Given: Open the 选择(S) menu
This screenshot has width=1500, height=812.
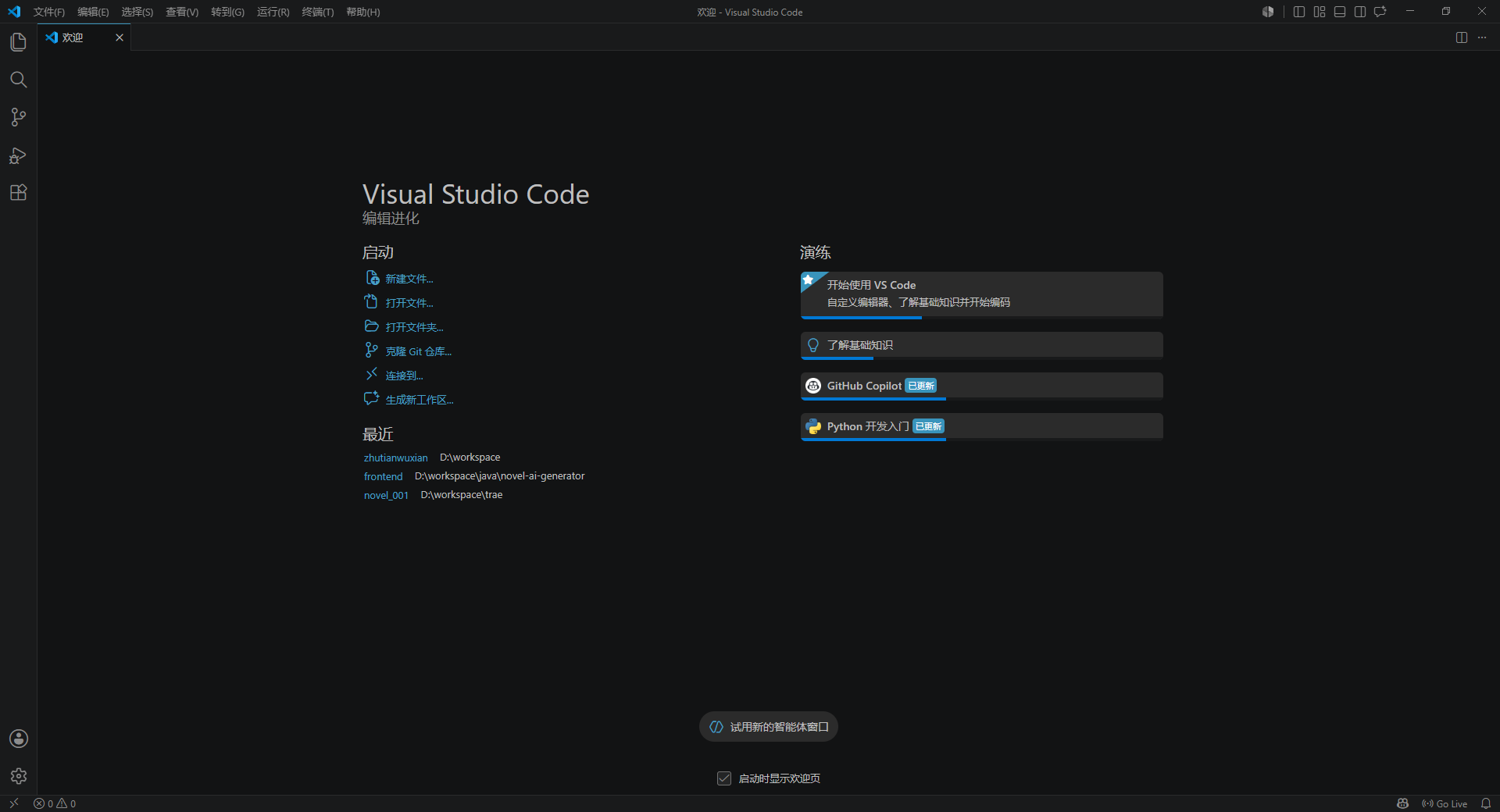Looking at the screenshot, I should click(x=137, y=12).
